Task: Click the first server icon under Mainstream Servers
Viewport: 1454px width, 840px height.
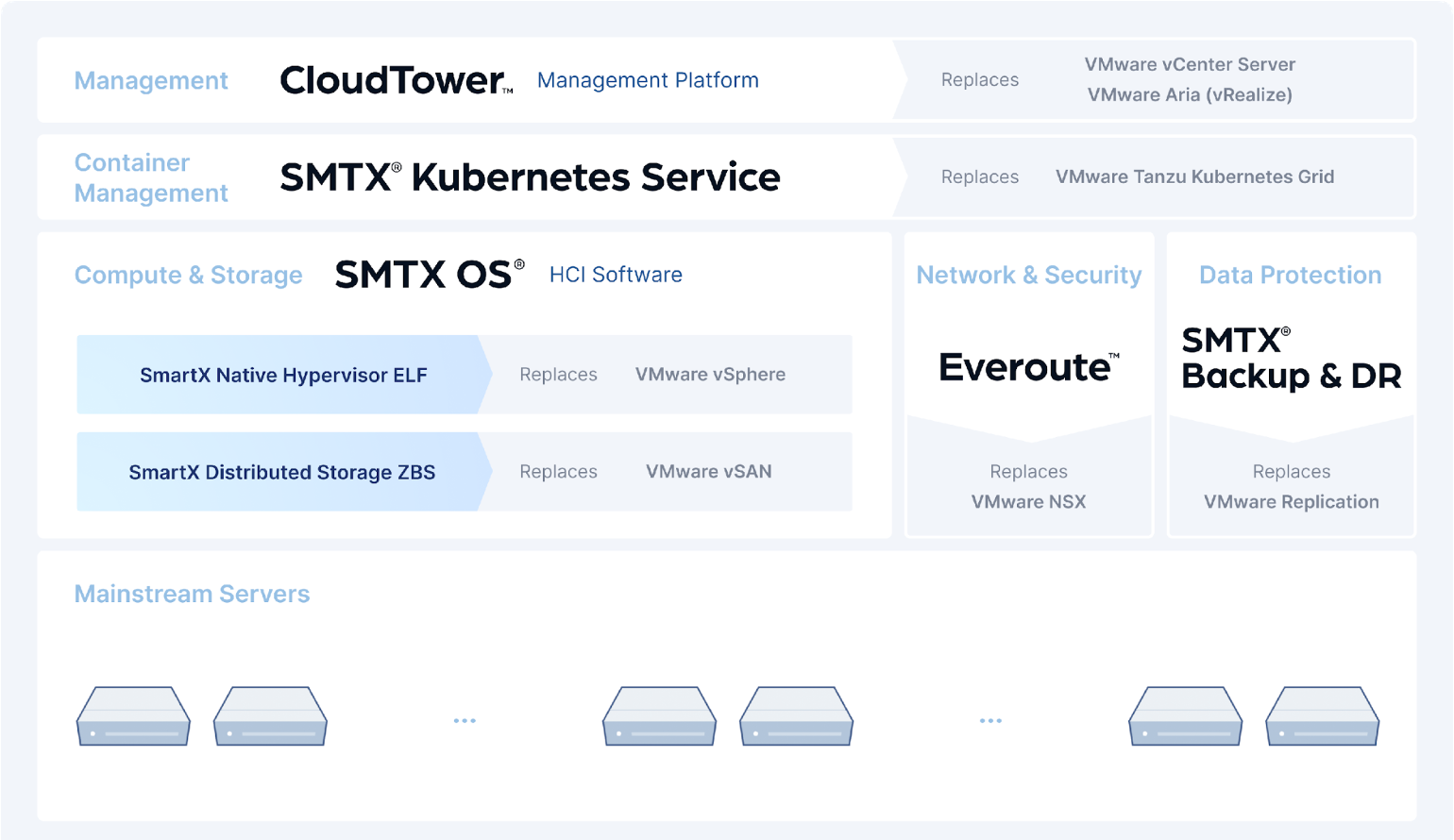Action: [133, 716]
